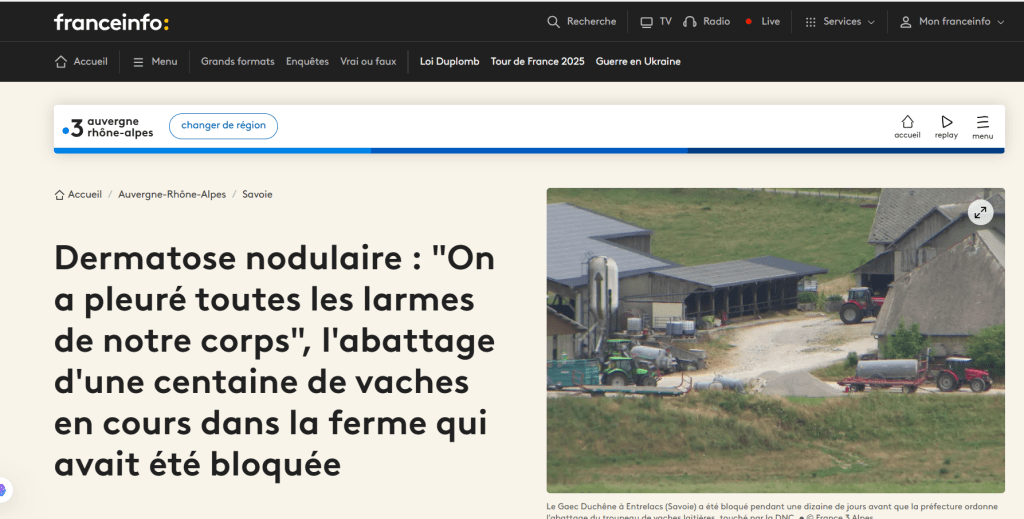Expand the Mon franceinfo account dropdown
1024x519 pixels.
point(951,22)
